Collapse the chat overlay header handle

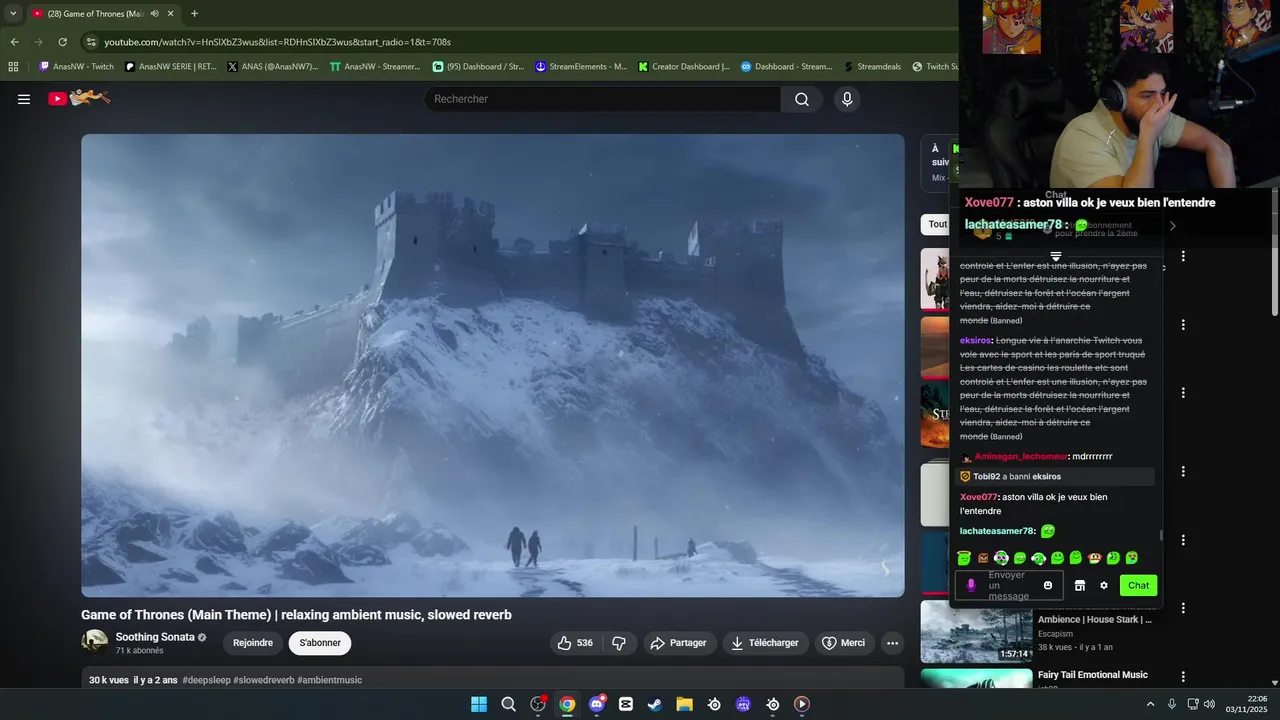coord(1055,257)
